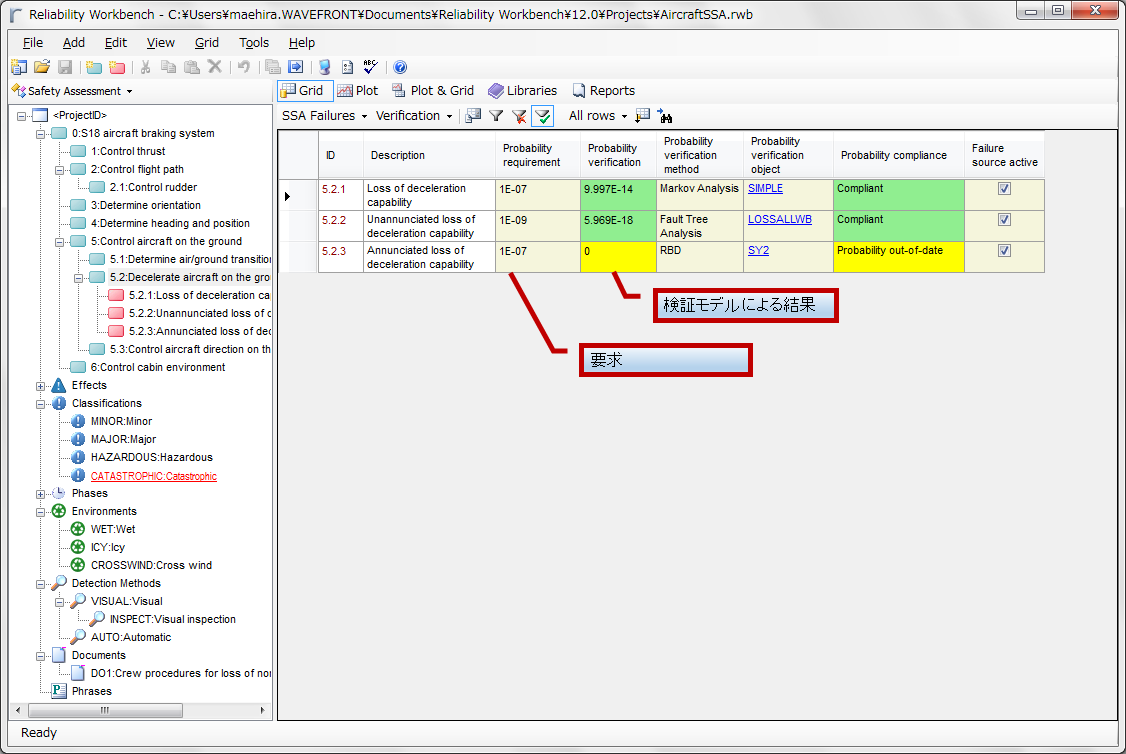1126x754 pixels.
Task: Click the clear filter icon with red X
Action: click(518, 116)
